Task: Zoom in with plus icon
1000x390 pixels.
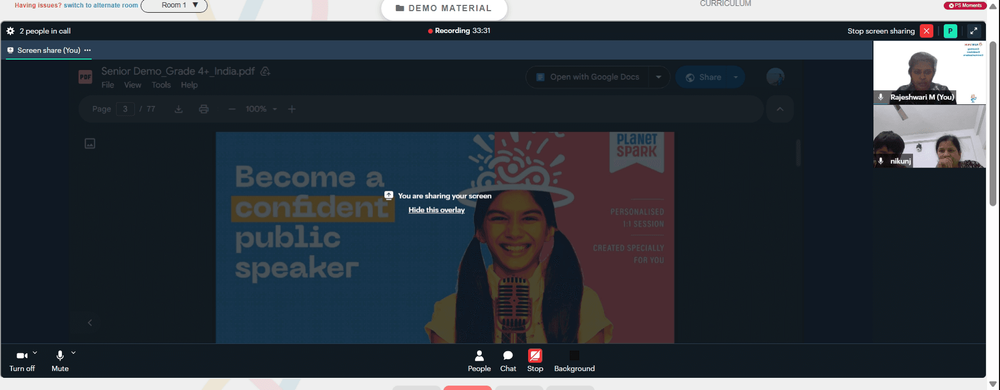Action: click(x=291, y=109)
